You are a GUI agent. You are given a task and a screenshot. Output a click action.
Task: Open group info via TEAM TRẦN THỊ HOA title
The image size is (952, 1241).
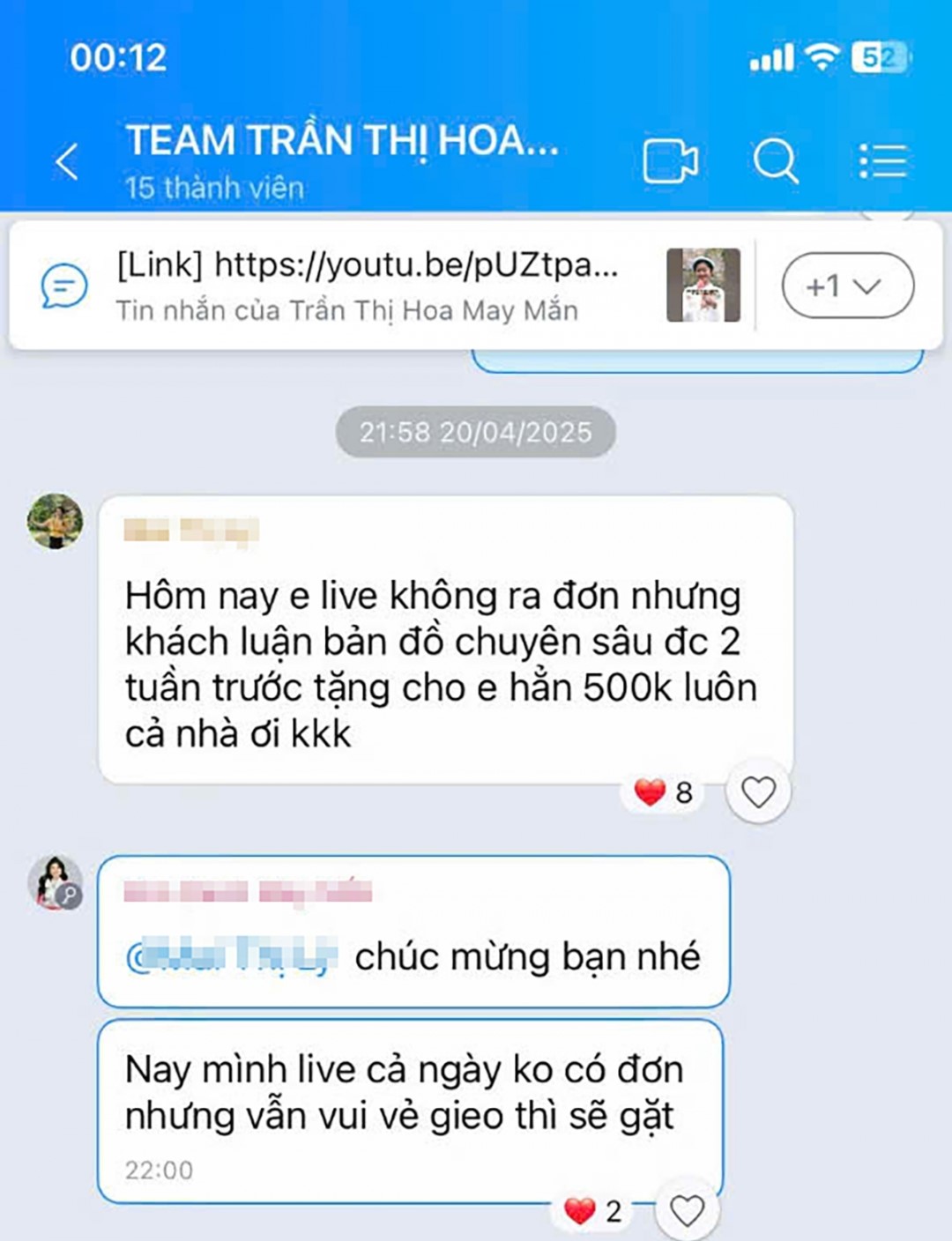pyautogui.click(x=342, y=140)
